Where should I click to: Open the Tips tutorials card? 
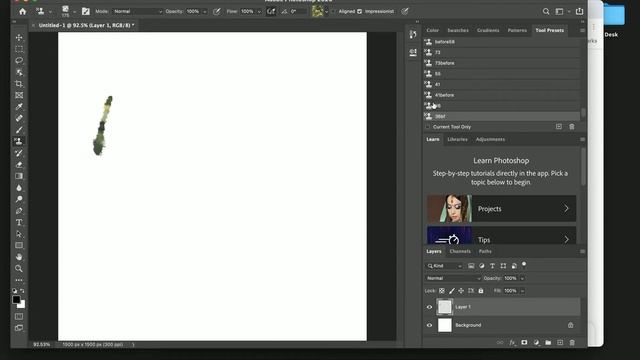[502, 236]
